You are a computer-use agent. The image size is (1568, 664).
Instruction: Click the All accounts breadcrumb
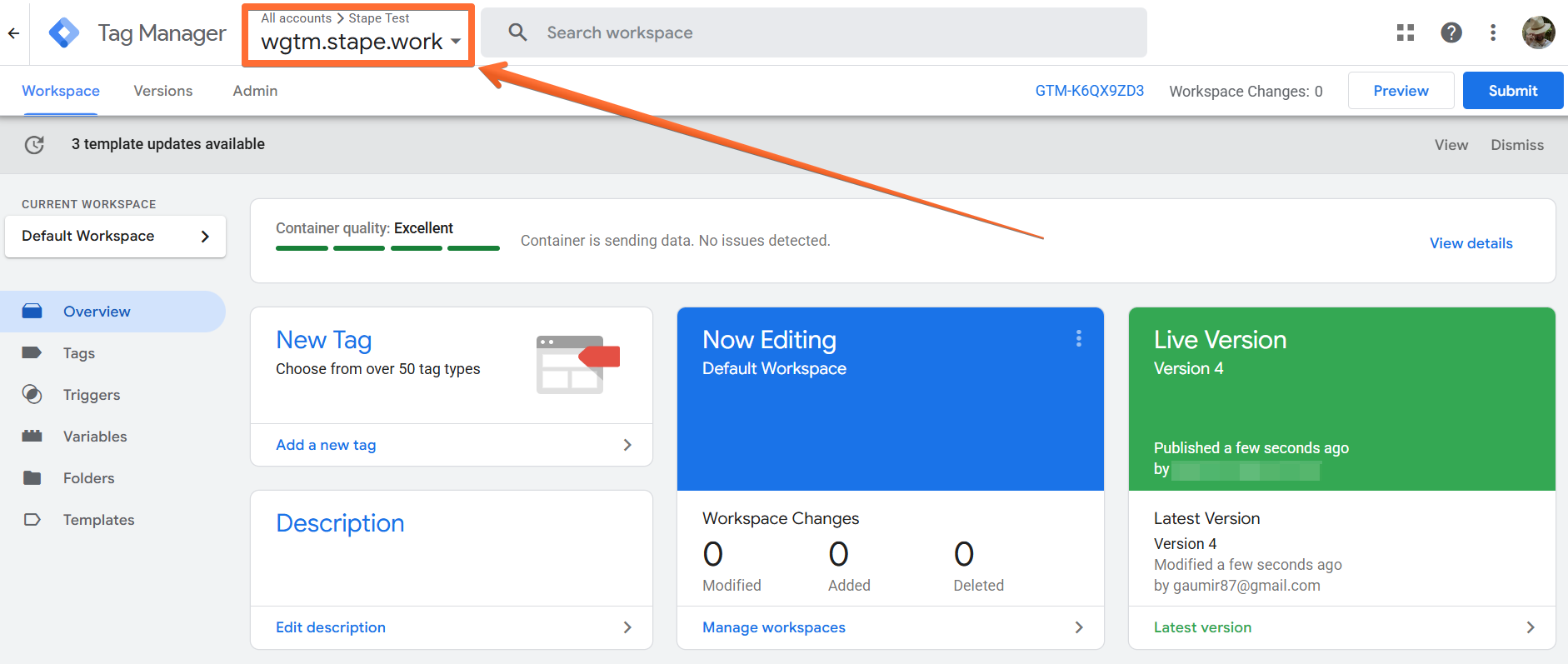[296, 18]
